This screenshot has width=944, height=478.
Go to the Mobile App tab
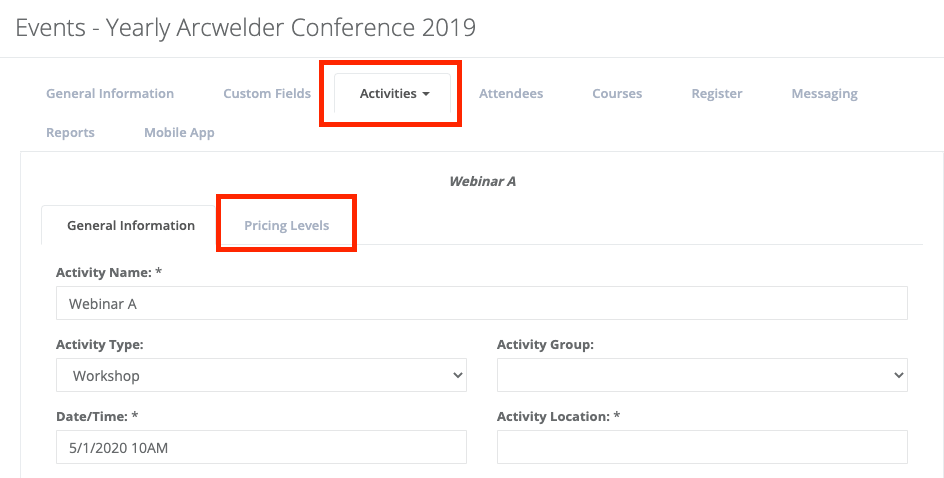tap(179, 133)
